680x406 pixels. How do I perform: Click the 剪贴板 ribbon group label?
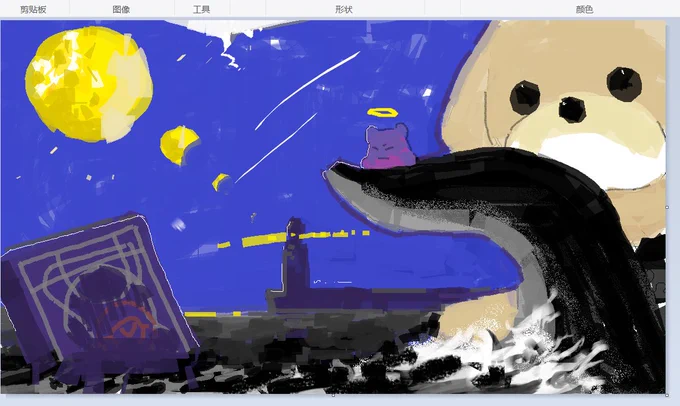(33, 10)
